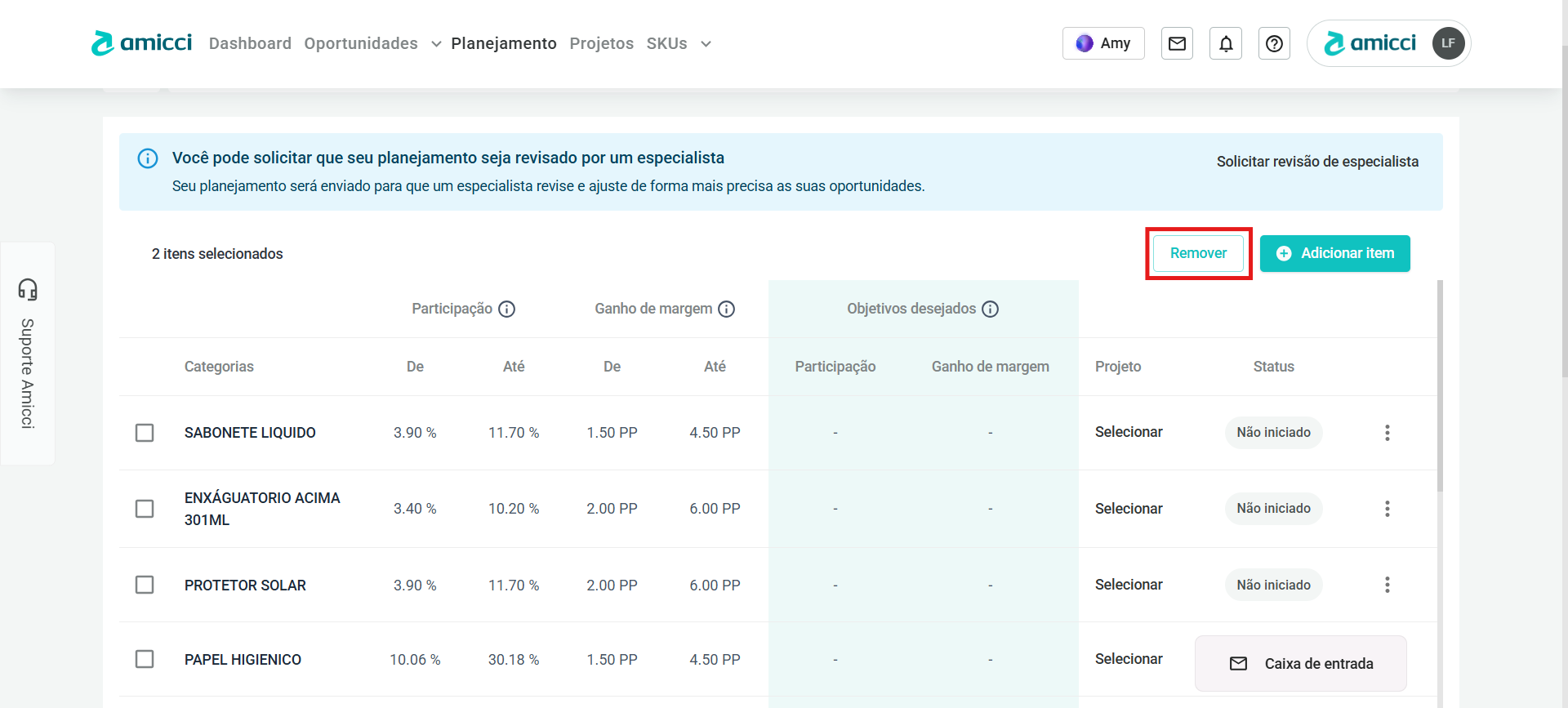The image size is (1568, 708).
Task: Click the info icon beside Ganho de margem
Action: (726, 309)
